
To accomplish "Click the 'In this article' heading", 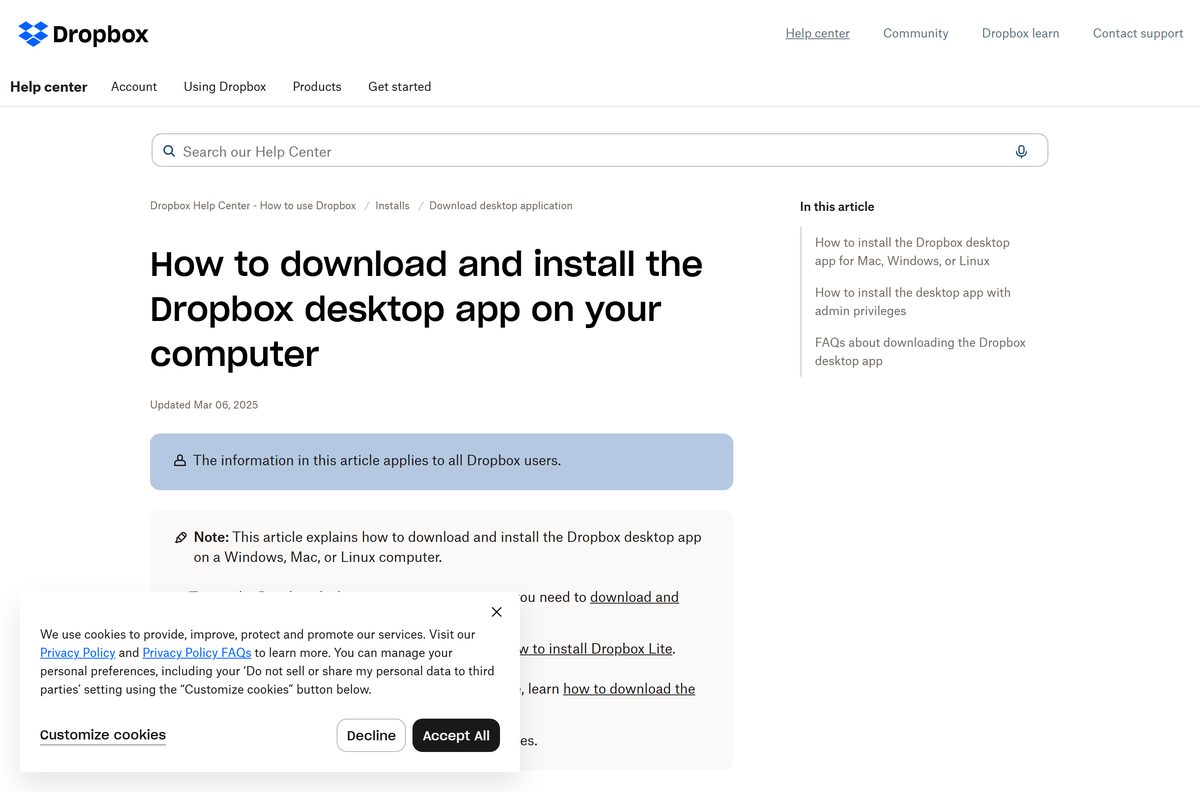I will (837, 207).
